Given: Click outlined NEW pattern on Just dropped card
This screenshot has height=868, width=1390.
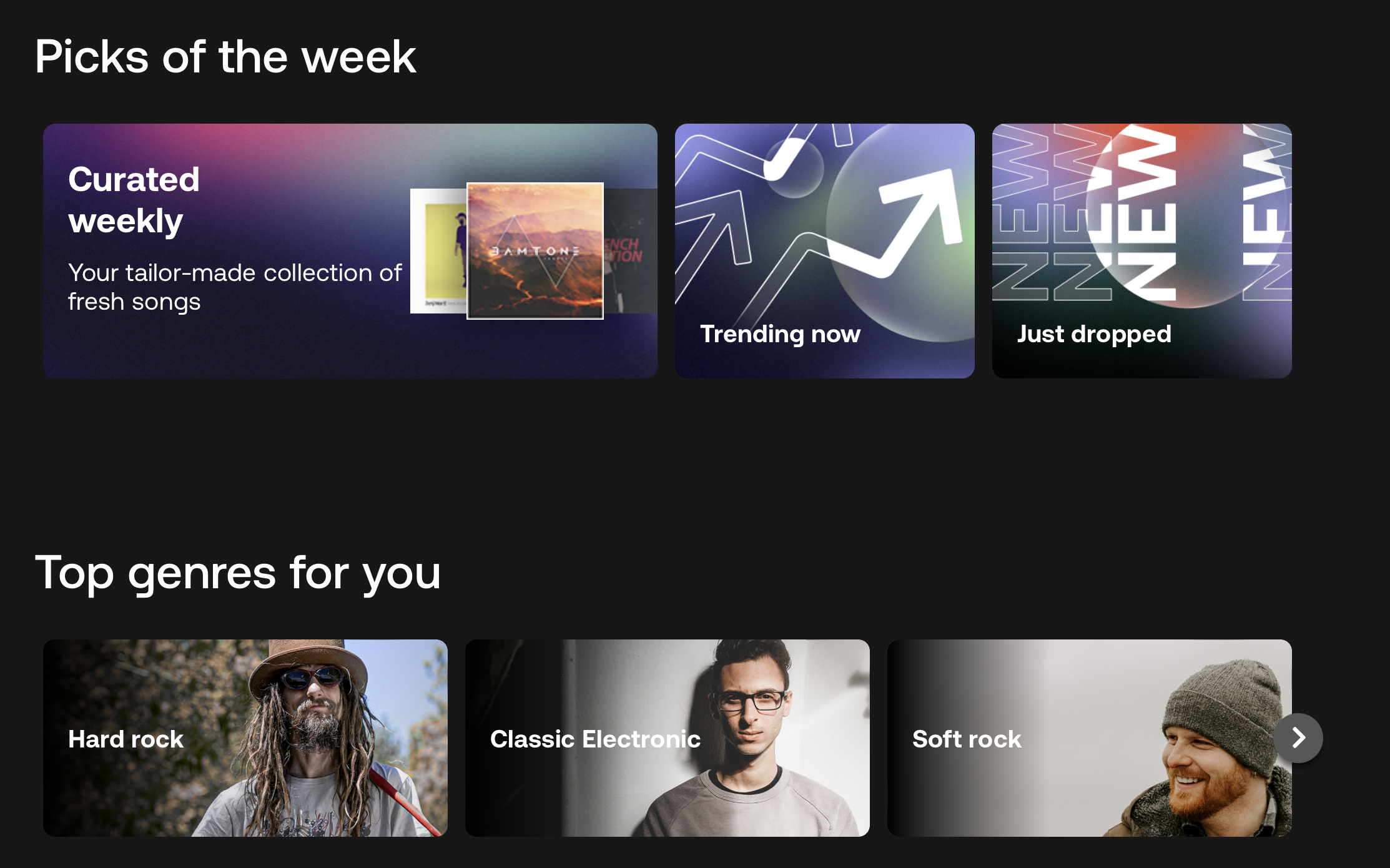Looking at the screenshot, I should 1052,212.
